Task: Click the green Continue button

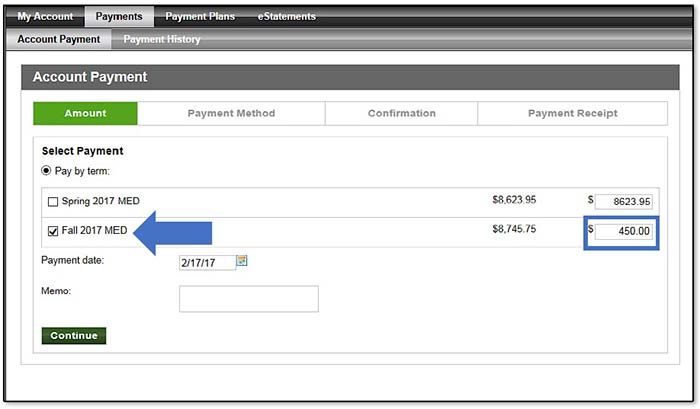Action: [74, 336]
